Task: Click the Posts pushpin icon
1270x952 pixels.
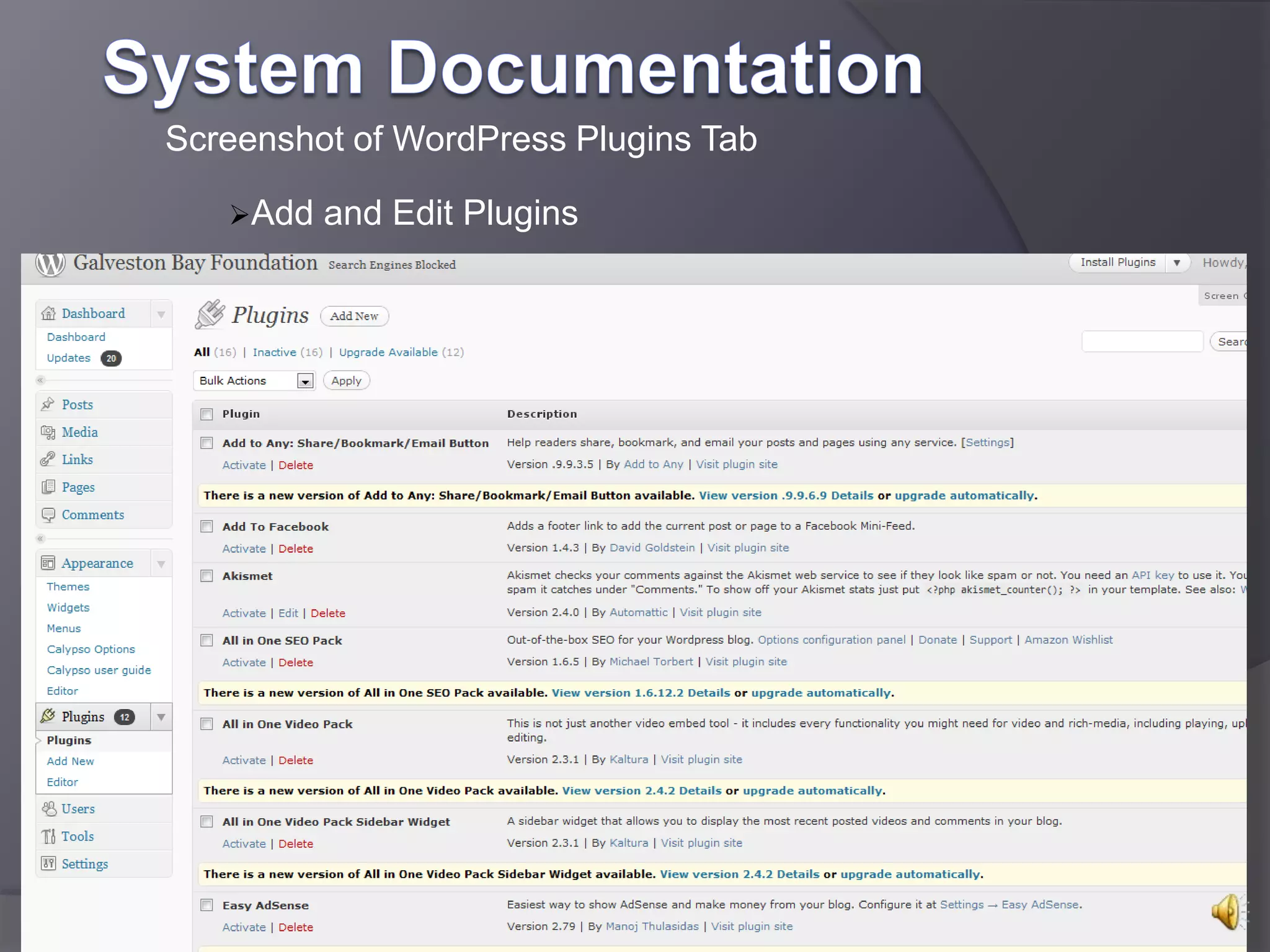Action: [x=48, y=404]
